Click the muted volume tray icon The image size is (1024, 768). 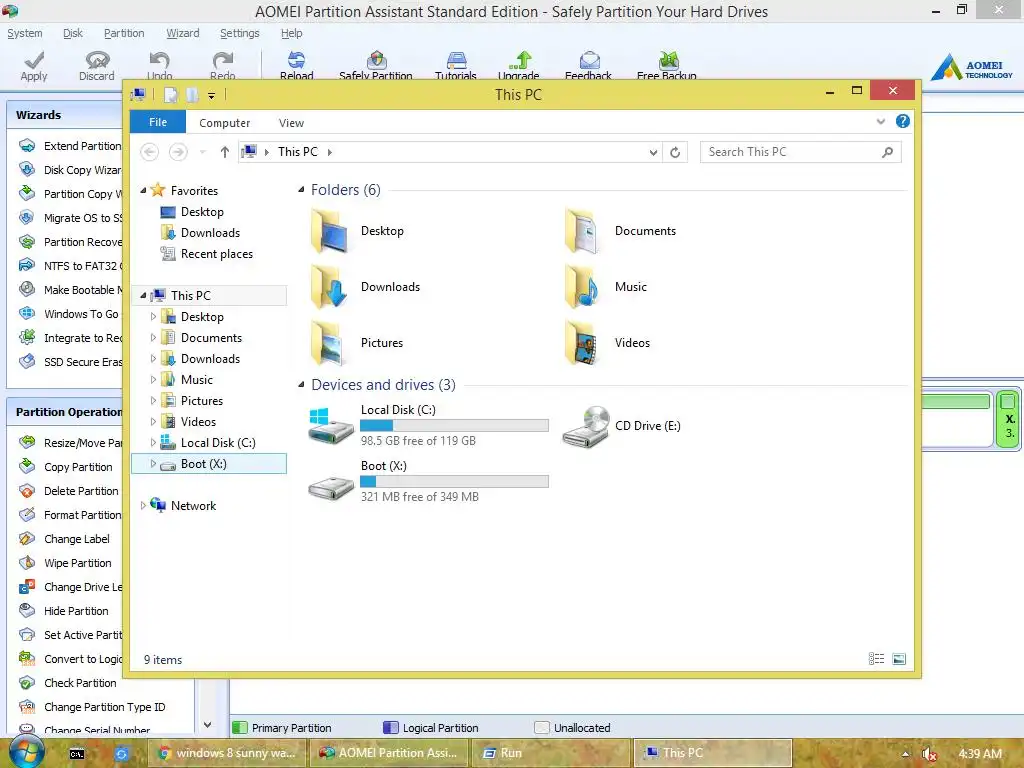[930, 754]
